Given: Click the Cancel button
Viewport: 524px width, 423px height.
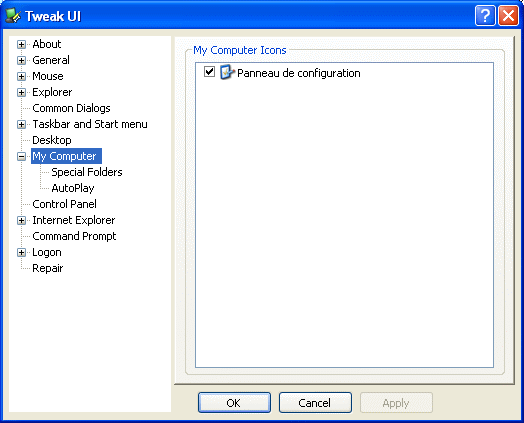Looking at the screenshot, I should [315, 403].
